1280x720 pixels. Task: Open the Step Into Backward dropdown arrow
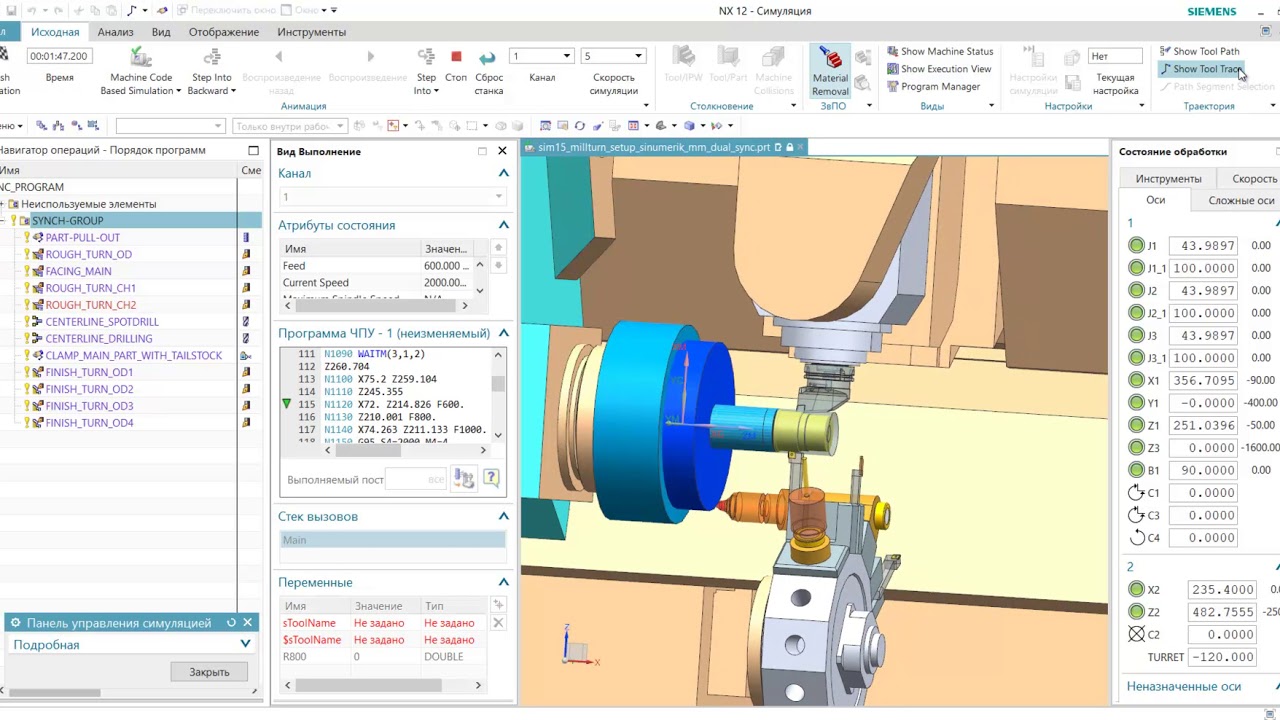tap(233, 91)
